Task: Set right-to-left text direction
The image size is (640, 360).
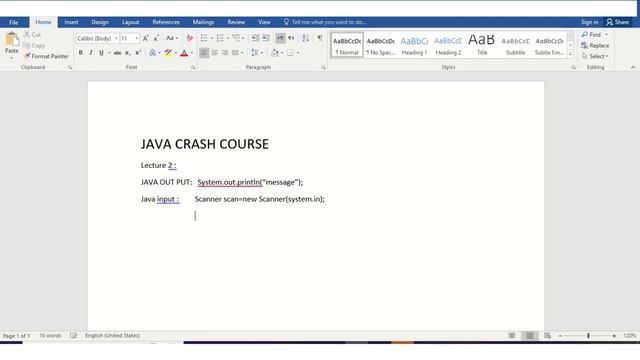Action: pos(291,38)
